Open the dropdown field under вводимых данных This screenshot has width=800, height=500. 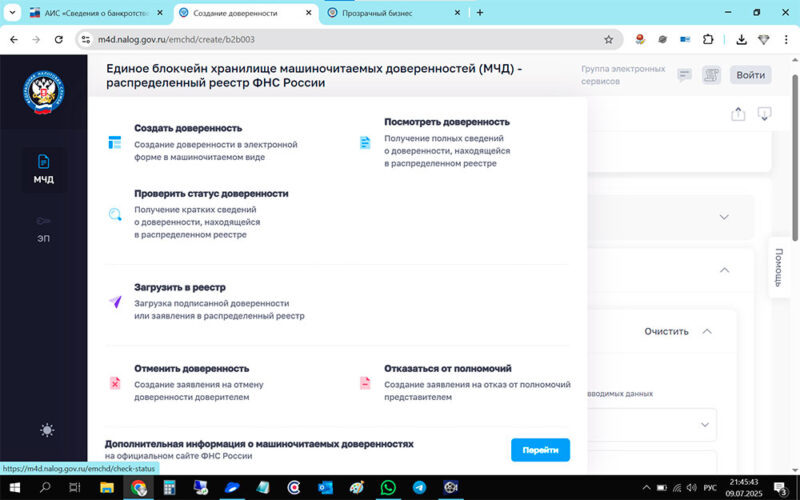point(652,424)
